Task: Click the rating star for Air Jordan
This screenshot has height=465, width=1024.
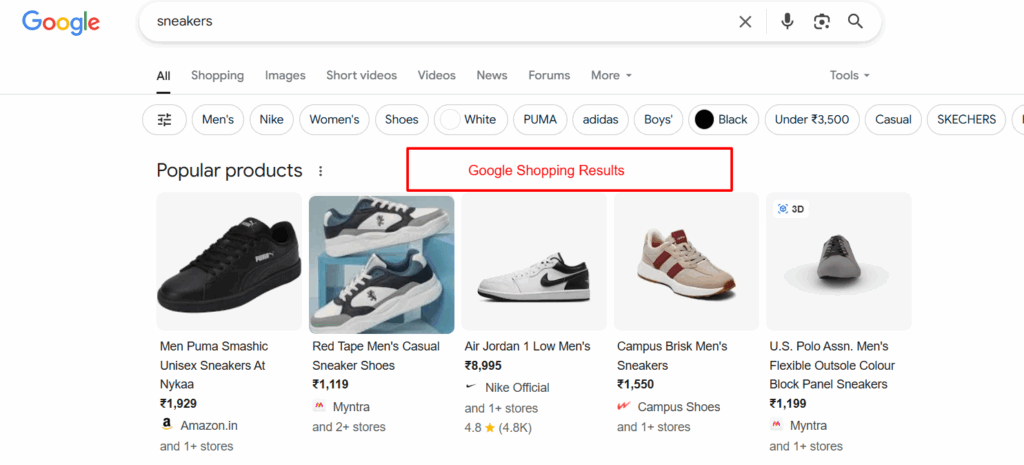Action: (490, 428)
